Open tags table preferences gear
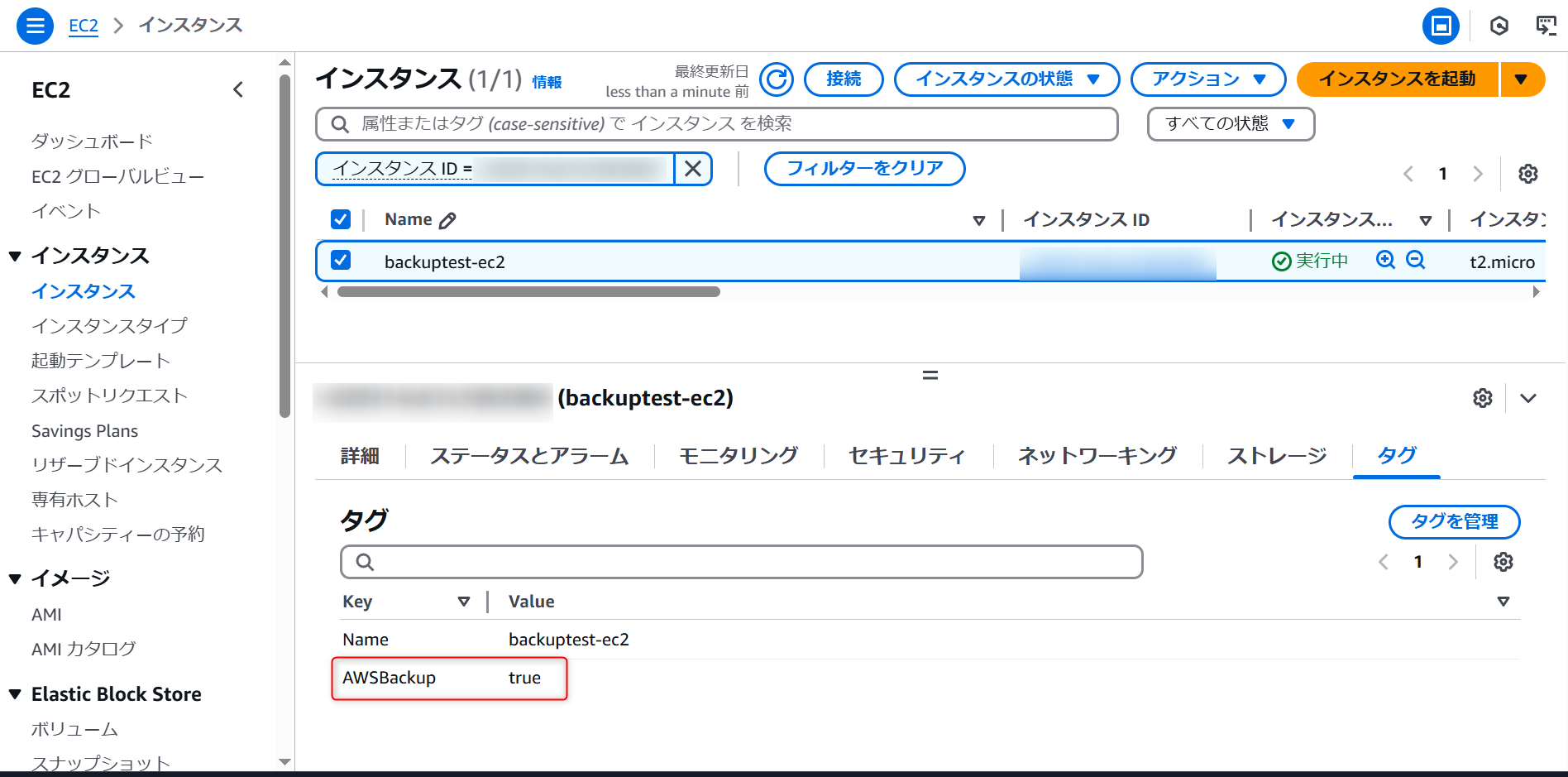This screenshot has width=1568, height=777. [1503, 562]
